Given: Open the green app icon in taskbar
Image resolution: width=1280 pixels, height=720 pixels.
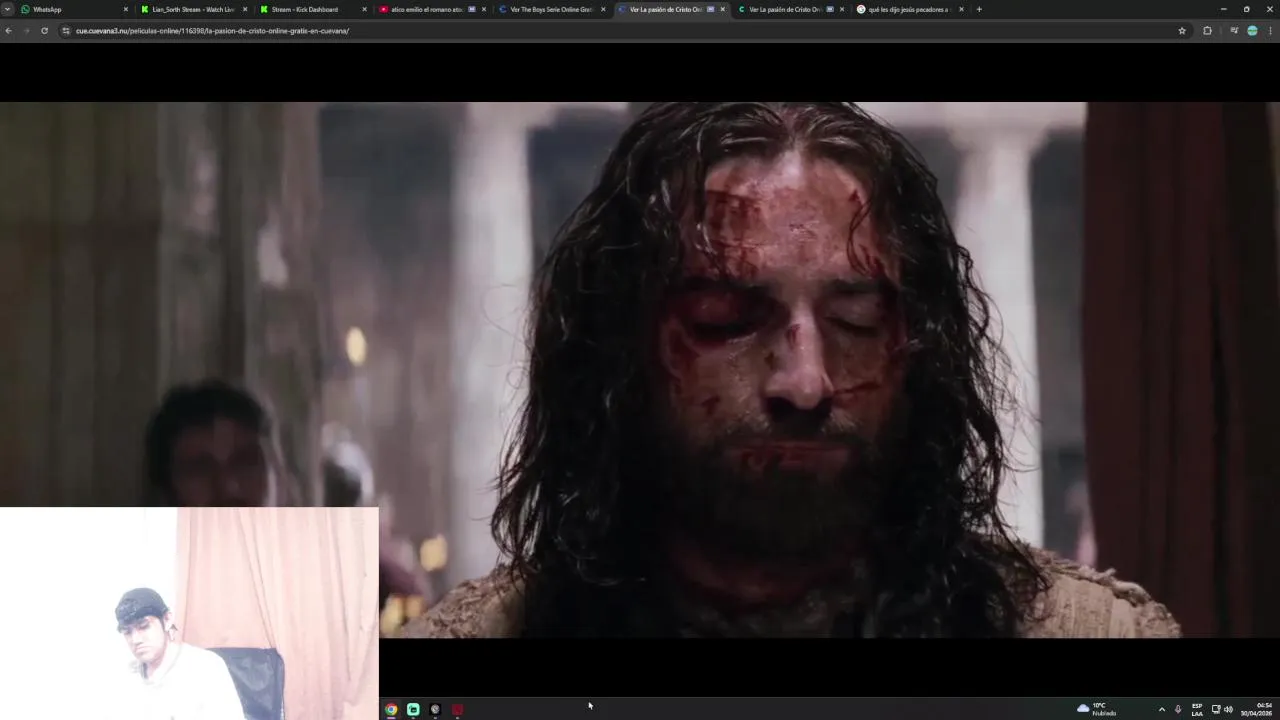Looking at the screenshot, I should pos(413,709).
